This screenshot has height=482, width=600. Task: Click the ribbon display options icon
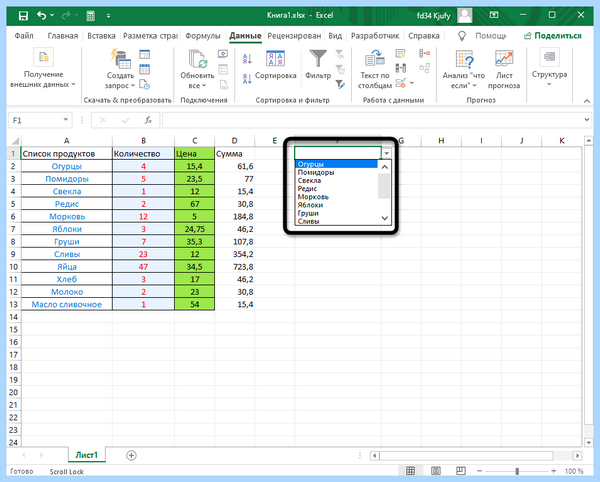494,15
